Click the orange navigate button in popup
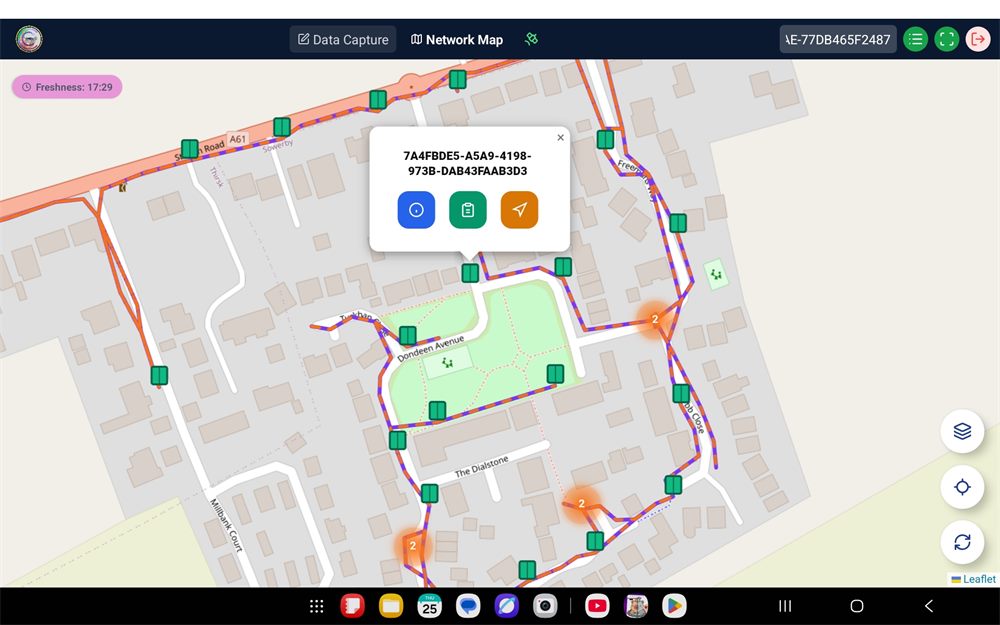 [x=519, y=210]
